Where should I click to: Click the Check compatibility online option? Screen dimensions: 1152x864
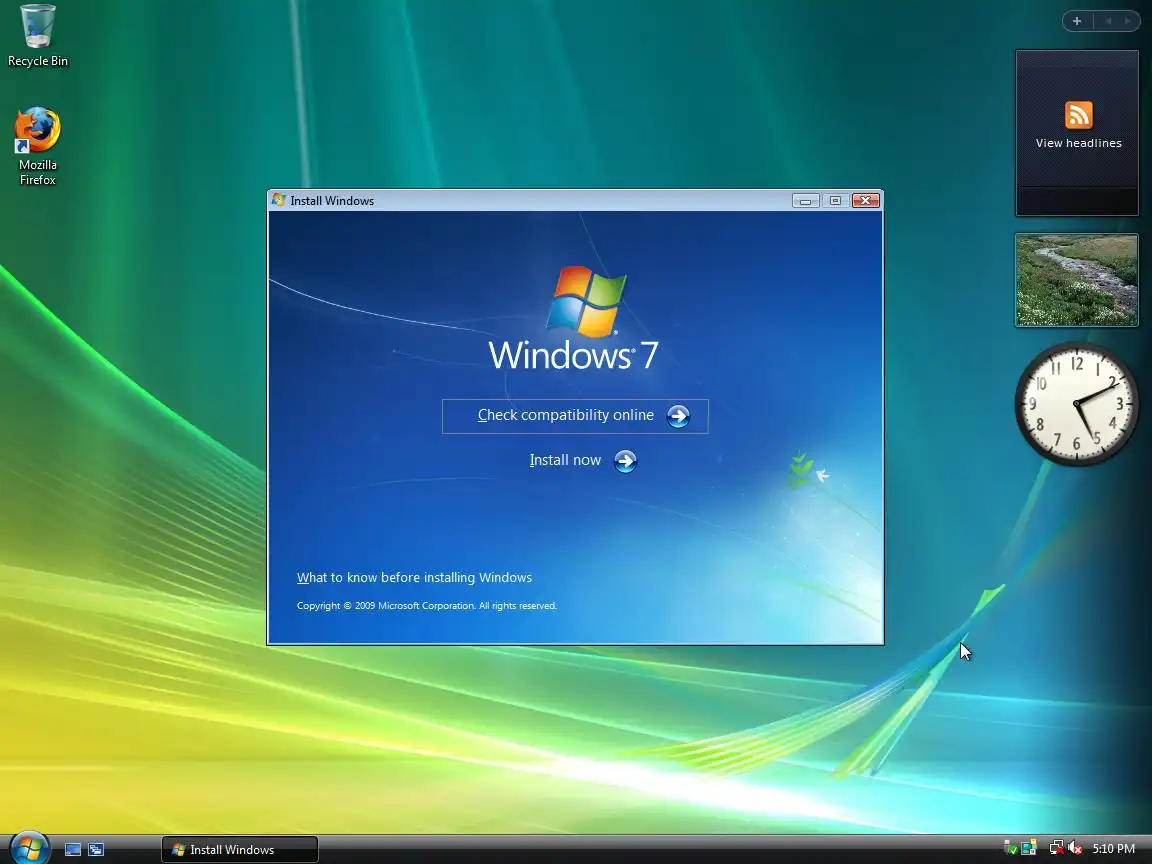point(575,416)
